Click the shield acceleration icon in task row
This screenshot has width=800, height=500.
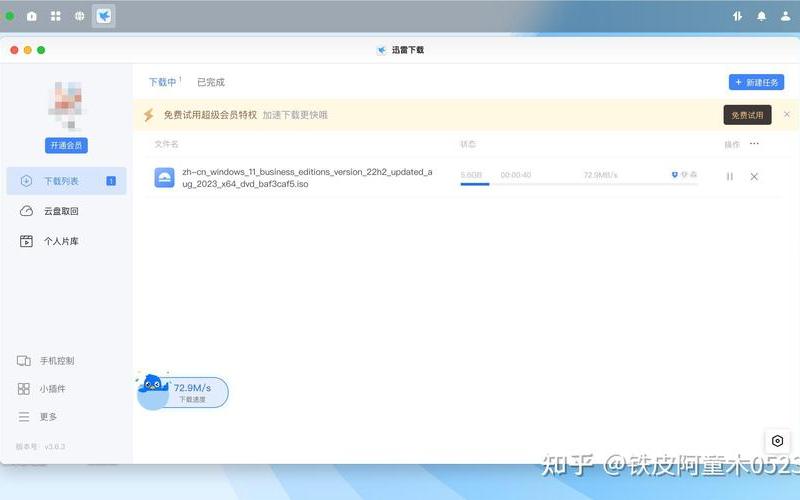tap(674, 174)
